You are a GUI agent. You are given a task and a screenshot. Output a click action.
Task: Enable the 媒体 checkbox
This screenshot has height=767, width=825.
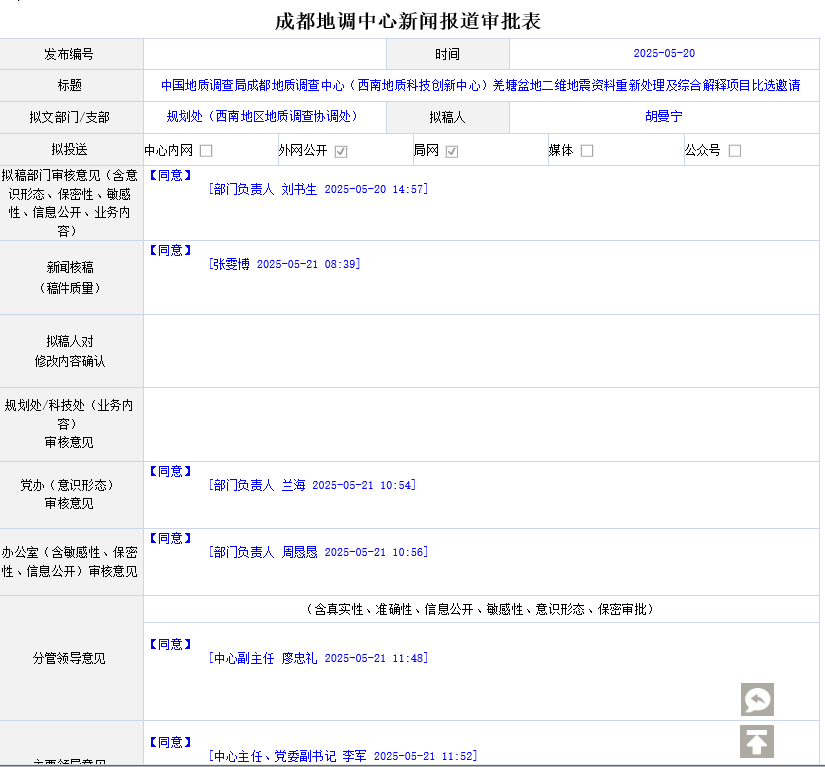(x=587, y=151)
